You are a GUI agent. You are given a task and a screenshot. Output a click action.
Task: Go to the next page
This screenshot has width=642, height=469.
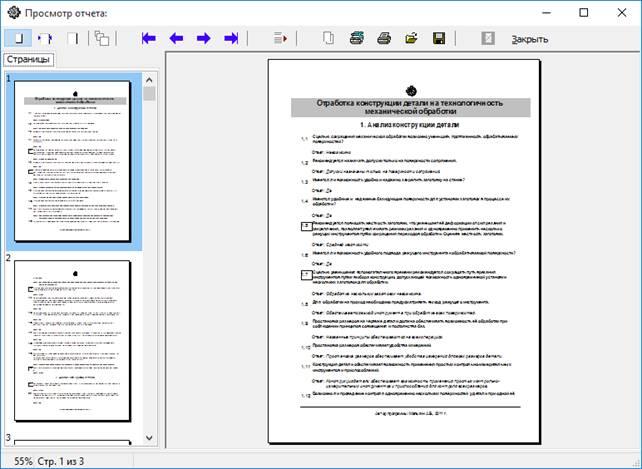pyautogui.click(x=203, y=38)
